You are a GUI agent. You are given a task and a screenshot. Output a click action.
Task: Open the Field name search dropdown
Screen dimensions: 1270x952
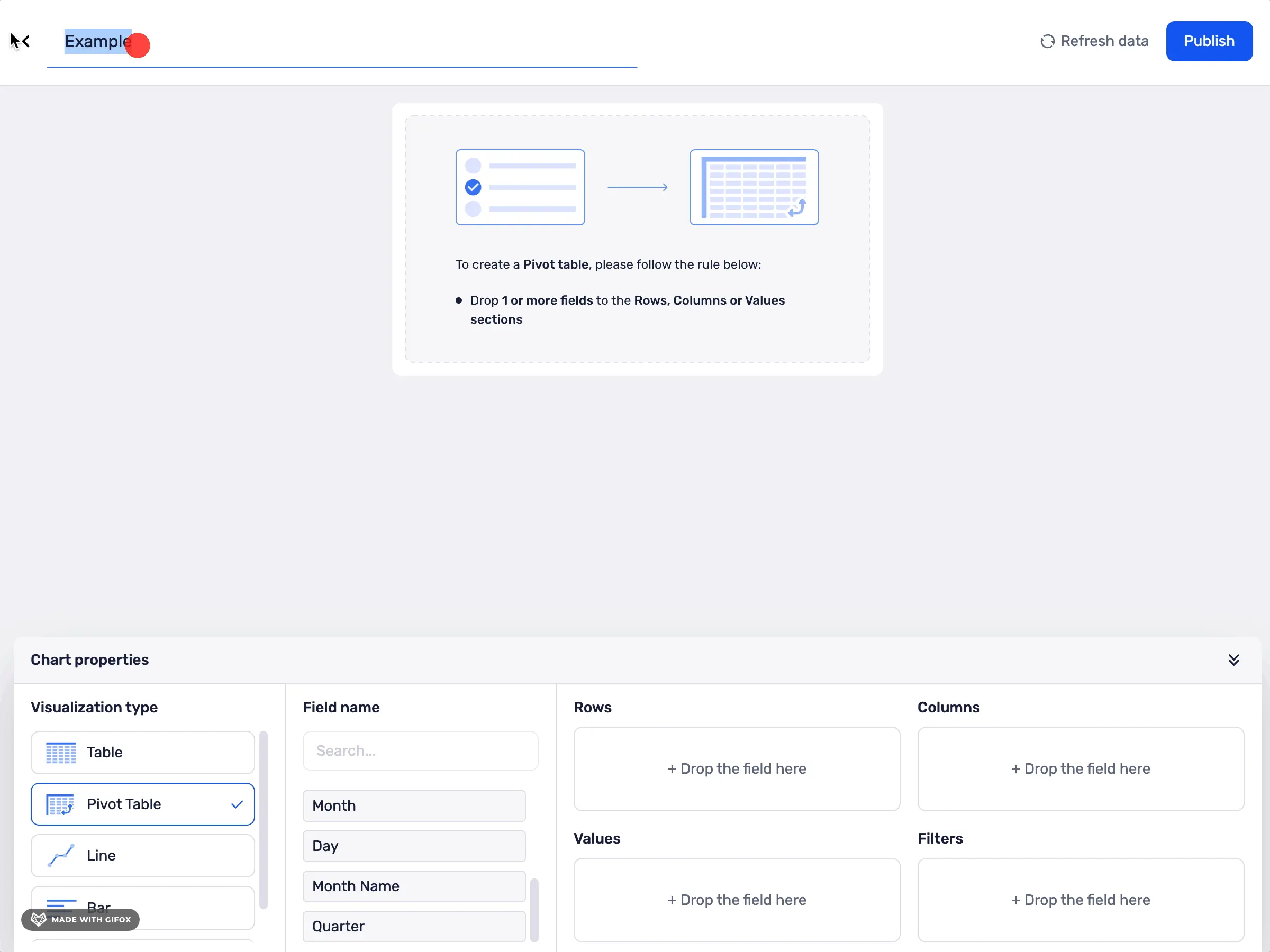[x=420, y=751]
